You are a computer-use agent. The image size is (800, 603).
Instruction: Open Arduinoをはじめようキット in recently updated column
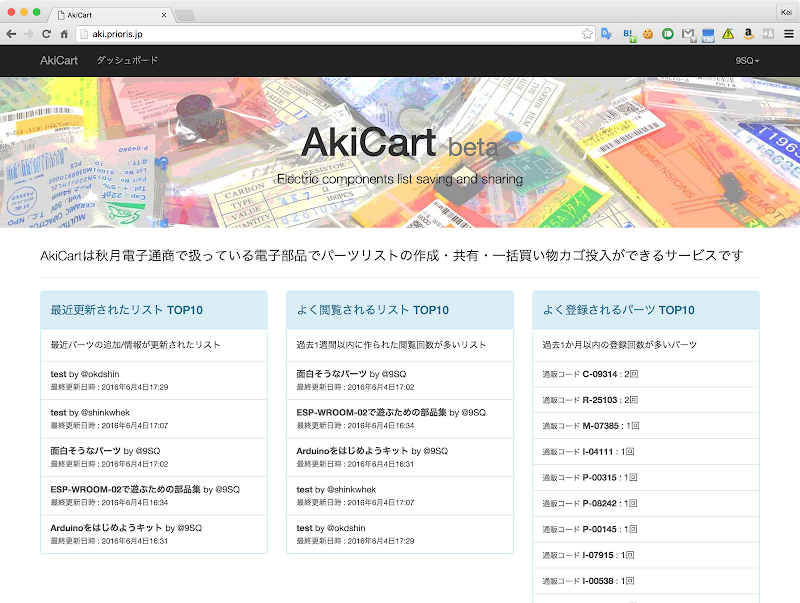[x=154, y=534]
